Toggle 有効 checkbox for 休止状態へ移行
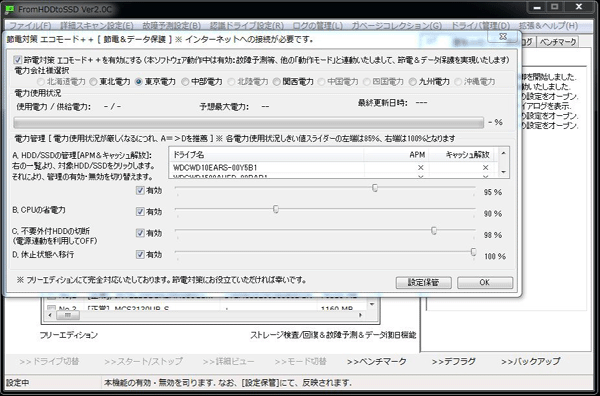Image resolution: width=600 pixels, height=396 pixels. pyautogui.click(x=140, y=254)
